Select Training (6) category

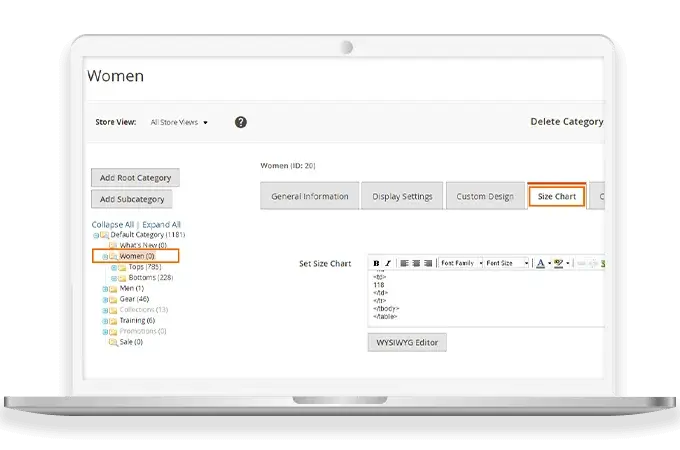[x=137, y=320]
